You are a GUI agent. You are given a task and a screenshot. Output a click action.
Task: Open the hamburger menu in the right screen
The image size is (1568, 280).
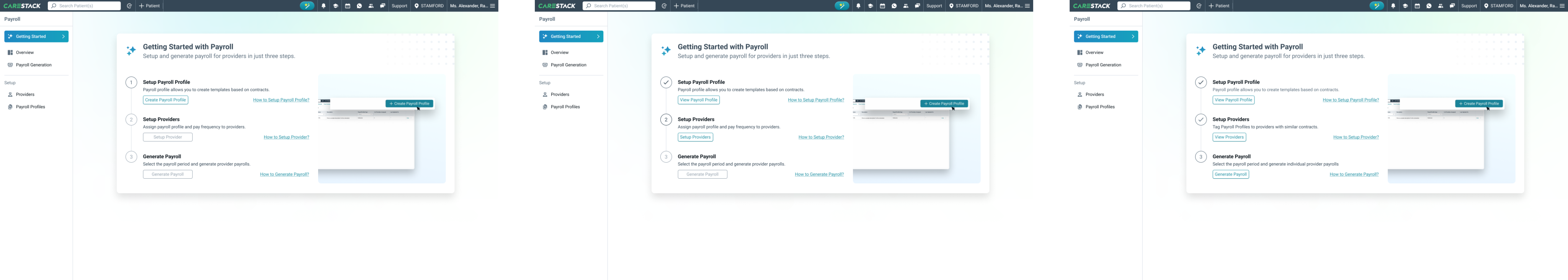(x=1562, y=5)
